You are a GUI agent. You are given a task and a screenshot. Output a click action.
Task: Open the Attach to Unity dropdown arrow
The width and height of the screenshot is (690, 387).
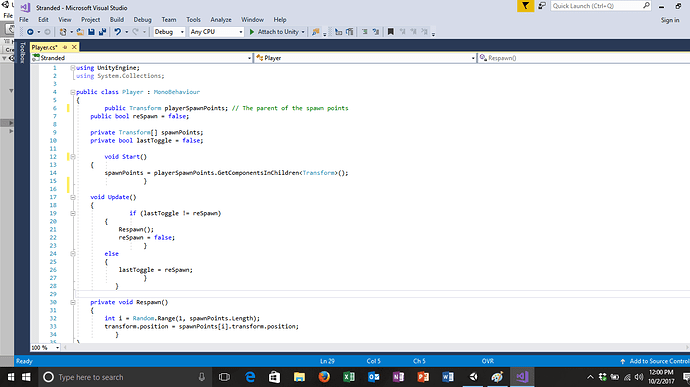point(303,32)
